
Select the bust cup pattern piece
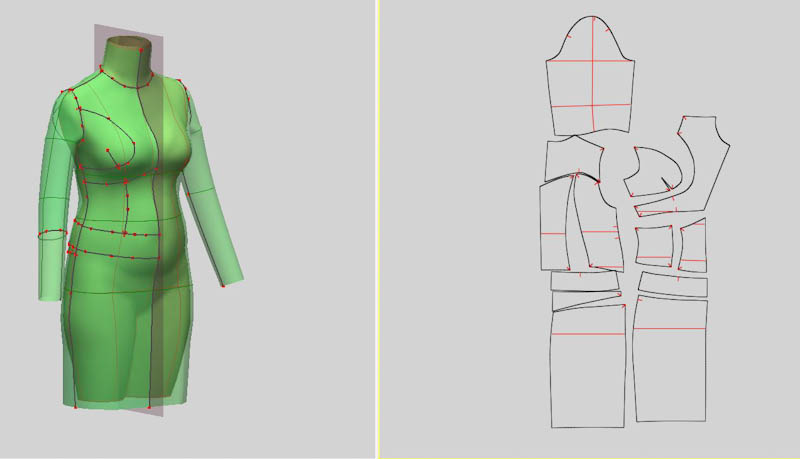tap(652, 172)
